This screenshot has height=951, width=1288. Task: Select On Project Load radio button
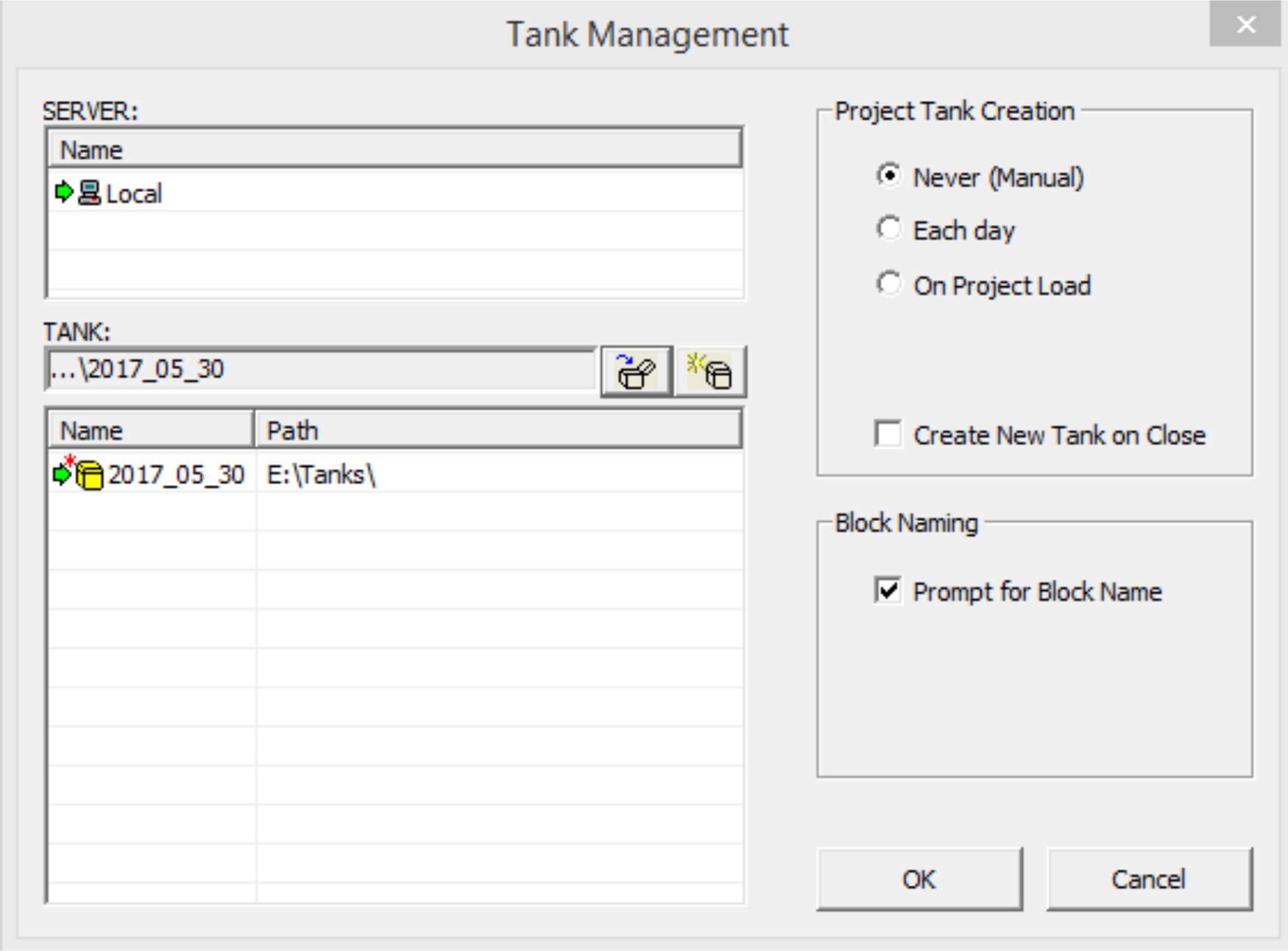889,284
